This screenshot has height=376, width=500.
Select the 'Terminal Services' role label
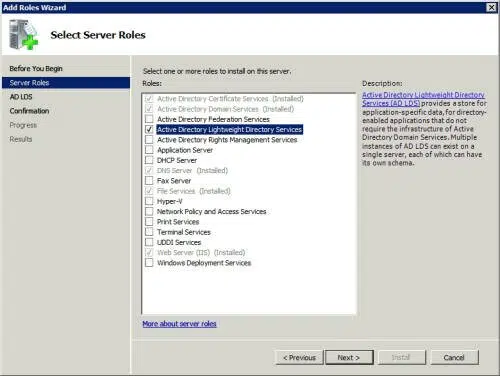(184, 232)
